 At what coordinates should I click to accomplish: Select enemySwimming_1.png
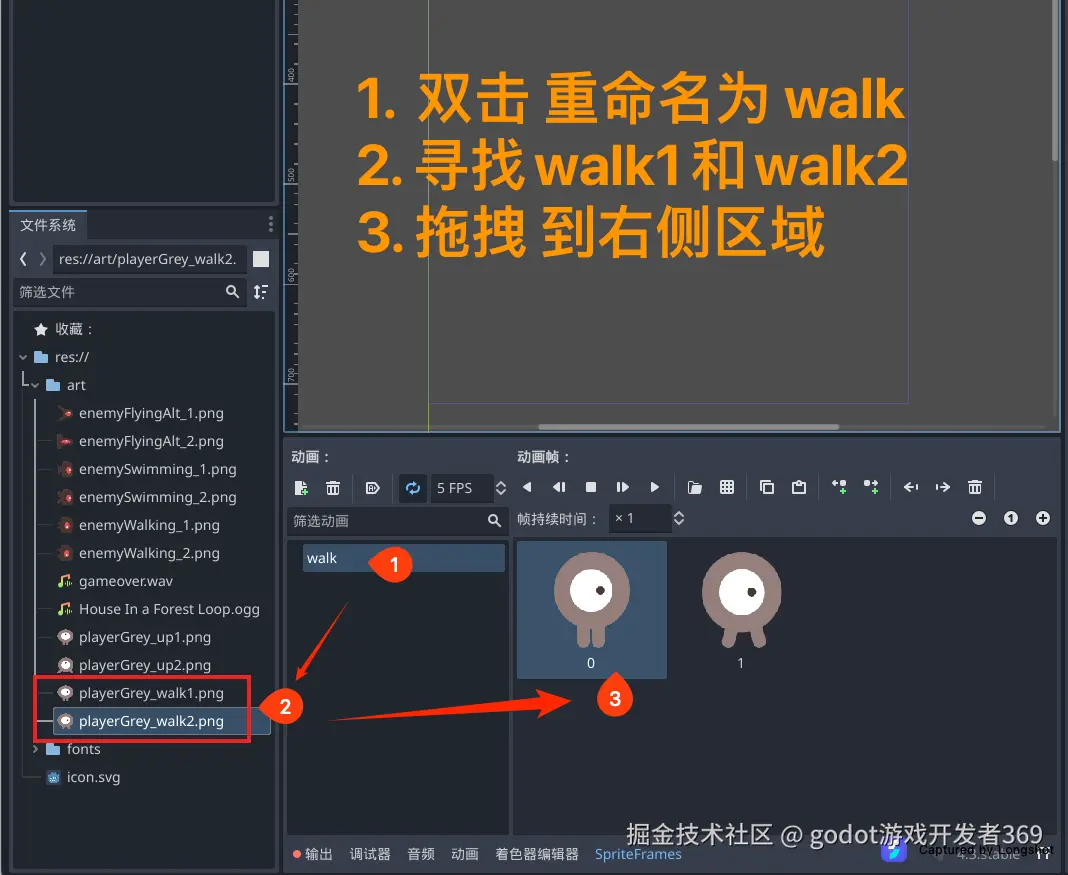[157, 469]
